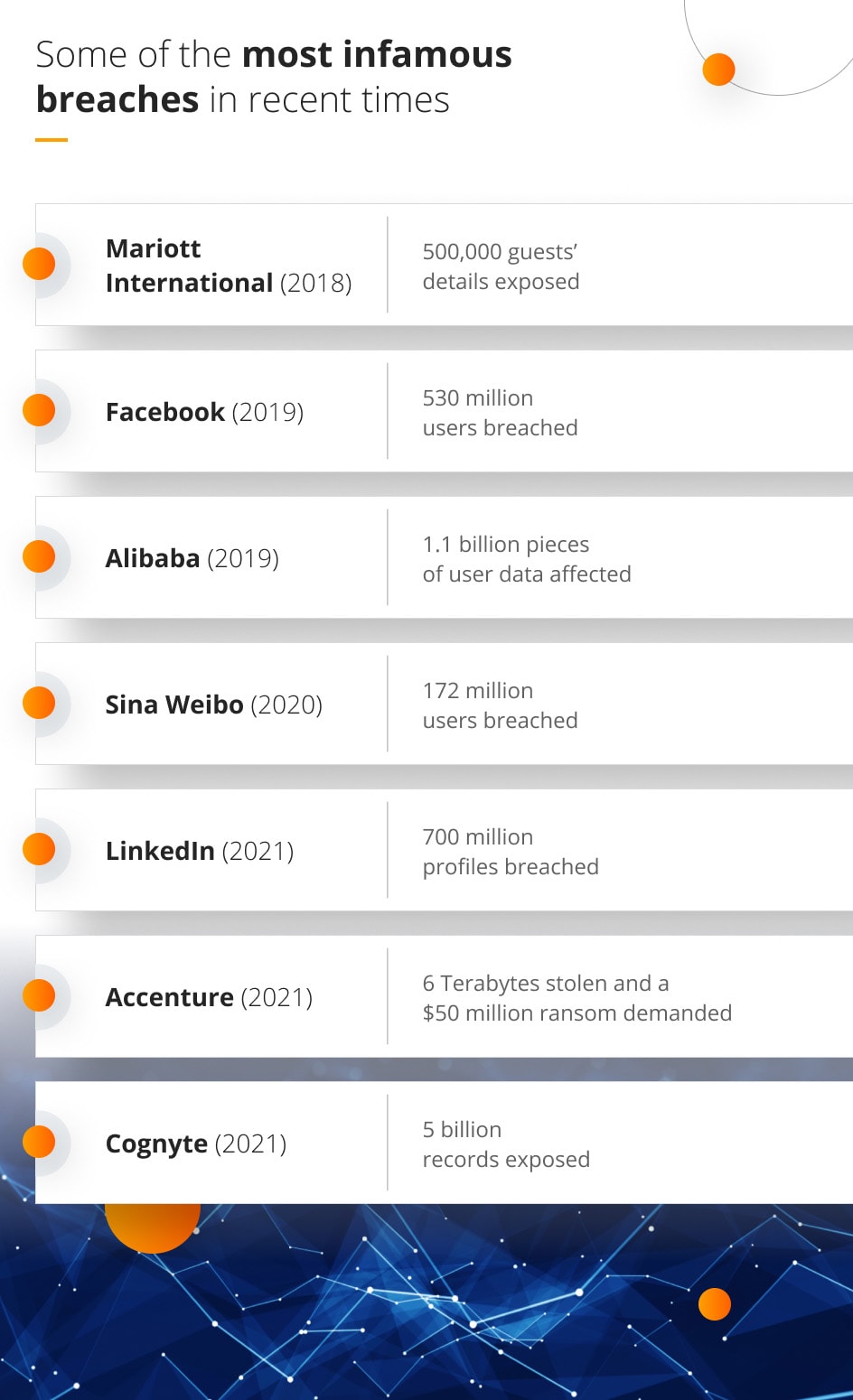Click the "$50 million ransom demanded" text
The image size is (853, 1400).
[576, 1013]
